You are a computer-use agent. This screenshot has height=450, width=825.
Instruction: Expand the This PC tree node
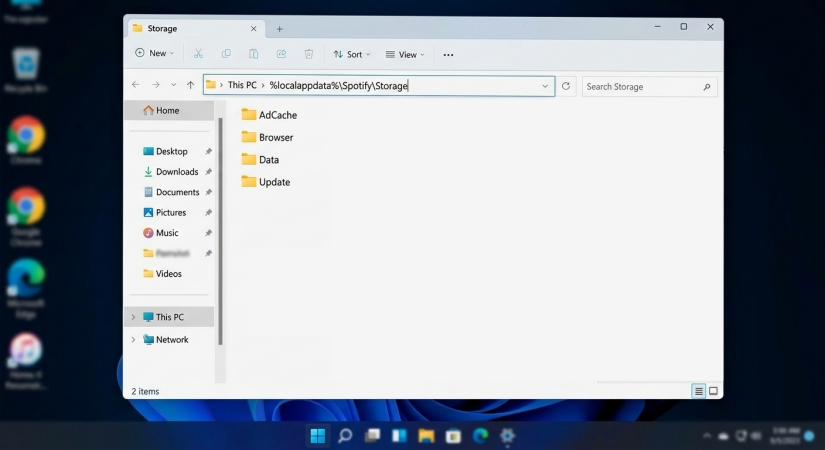(133, 317)
